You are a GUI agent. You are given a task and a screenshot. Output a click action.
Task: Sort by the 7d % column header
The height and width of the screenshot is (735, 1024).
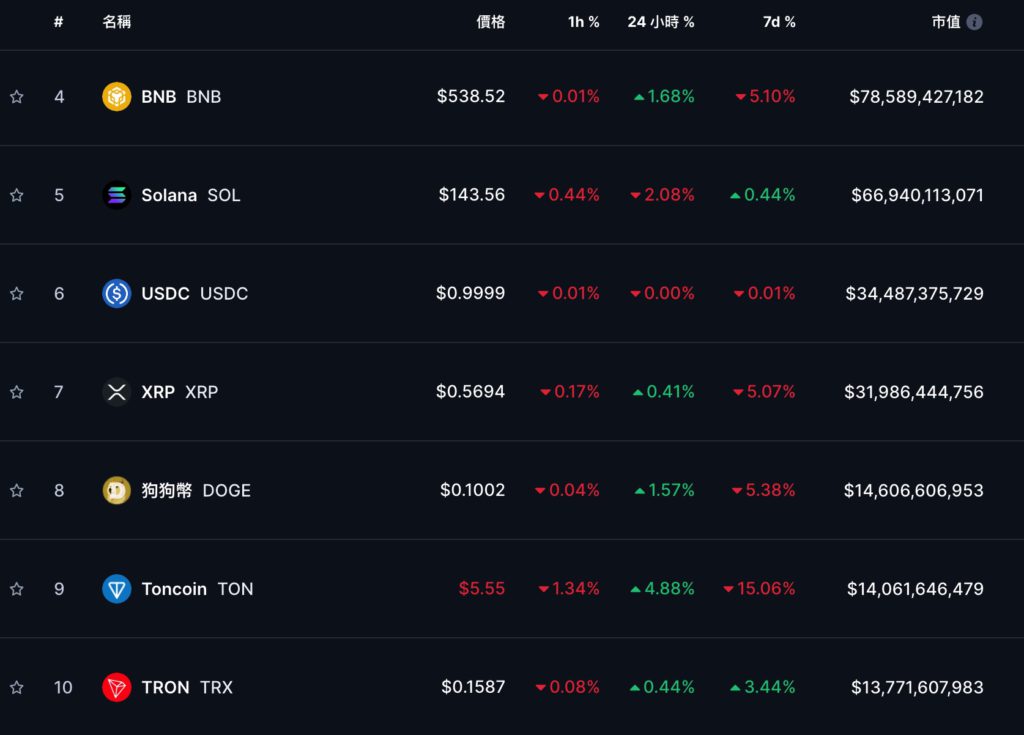[x=779, y=22]
